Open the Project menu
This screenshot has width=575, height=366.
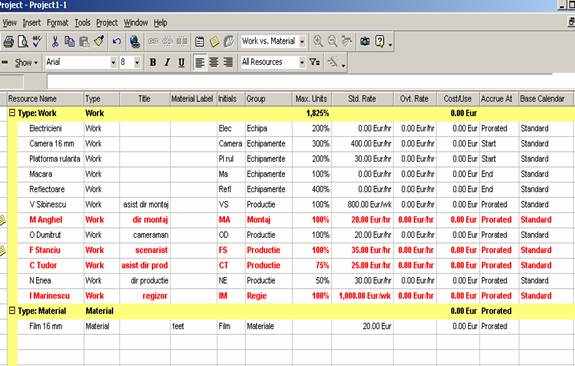(x=107, y=23)
